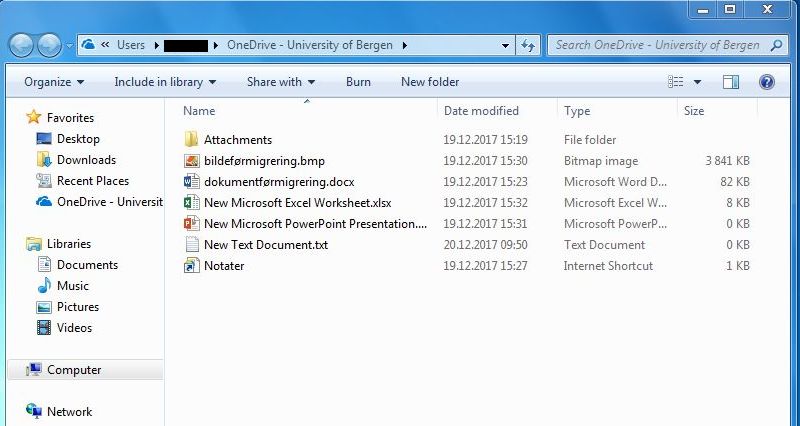Select New Microsoft Excel Worksheet.xlsx
Viewport: 800px width, 426px height.
click(x=297, y=203)
